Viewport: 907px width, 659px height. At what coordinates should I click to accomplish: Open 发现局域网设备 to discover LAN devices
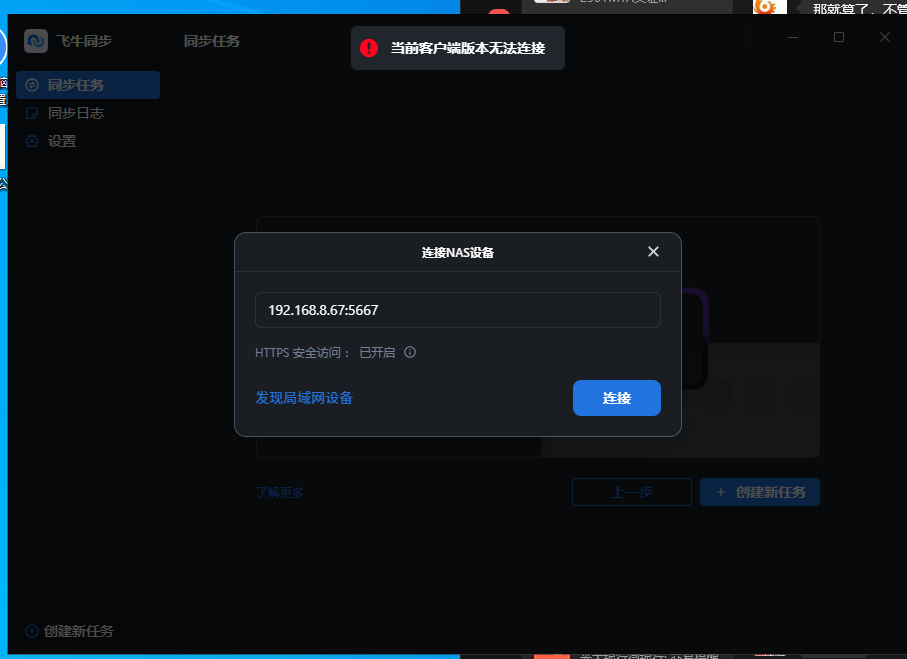pos(303,397)
